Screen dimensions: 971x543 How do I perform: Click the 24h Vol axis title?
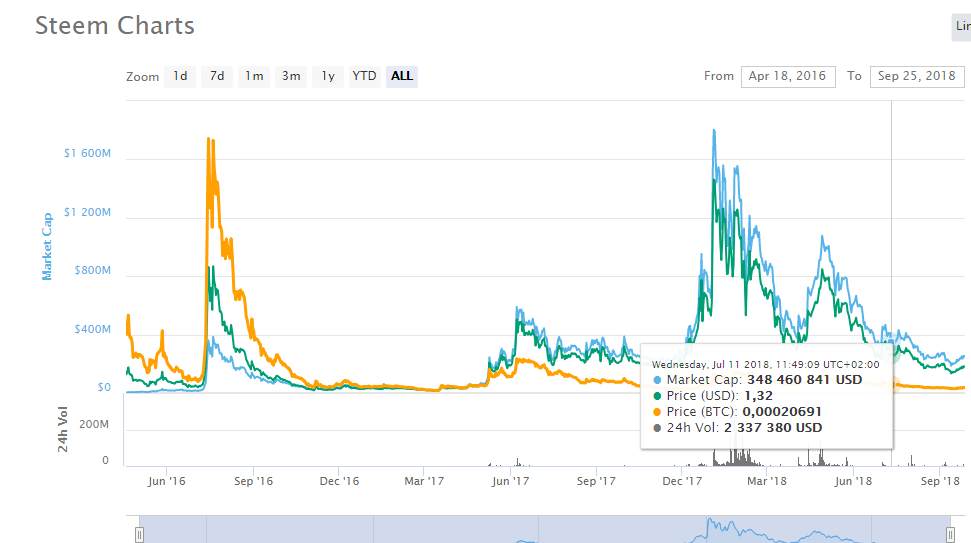[63, 429]
